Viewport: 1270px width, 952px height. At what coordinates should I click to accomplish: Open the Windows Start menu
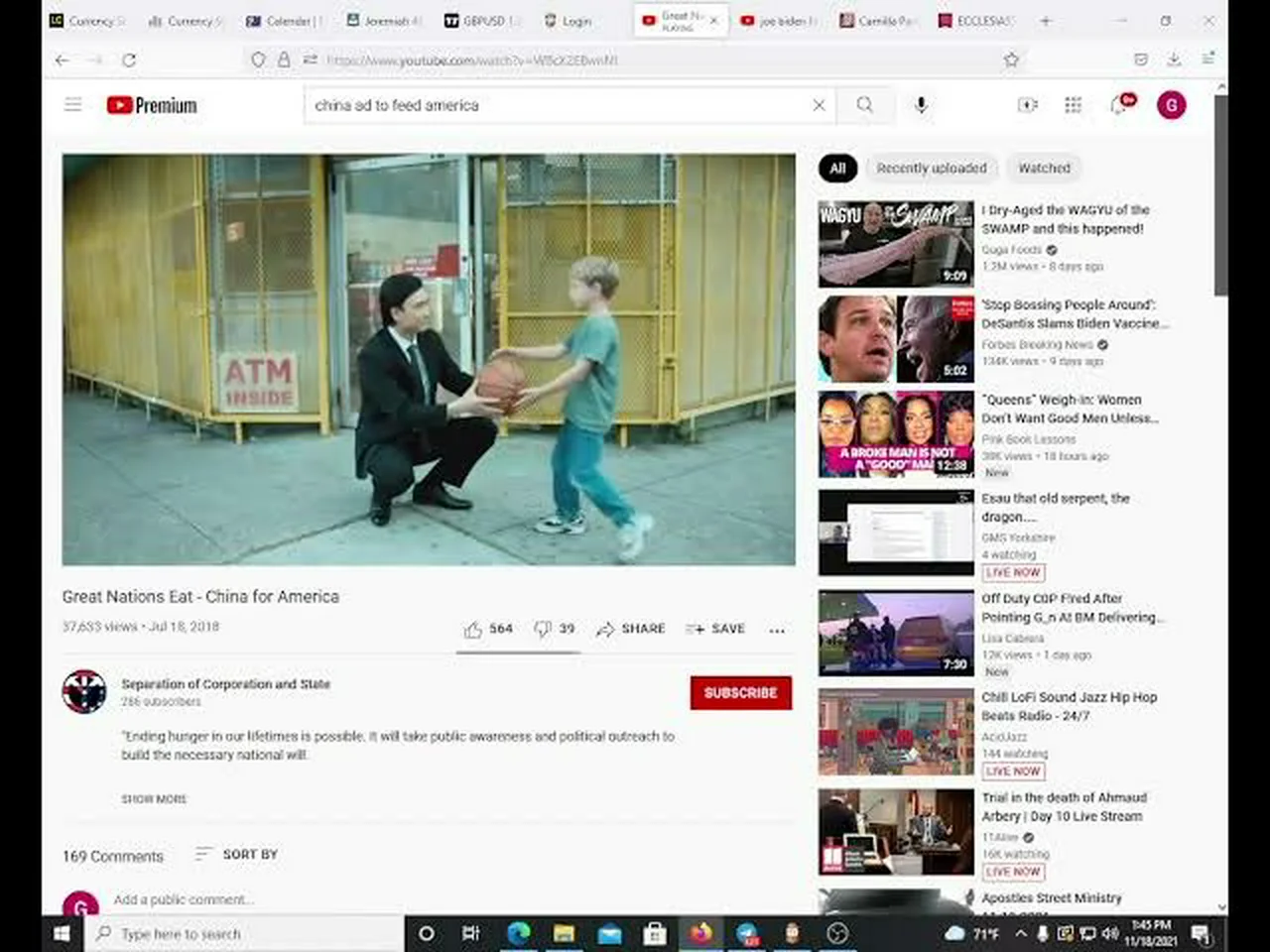pyautogui.click(x=62, y=933)
